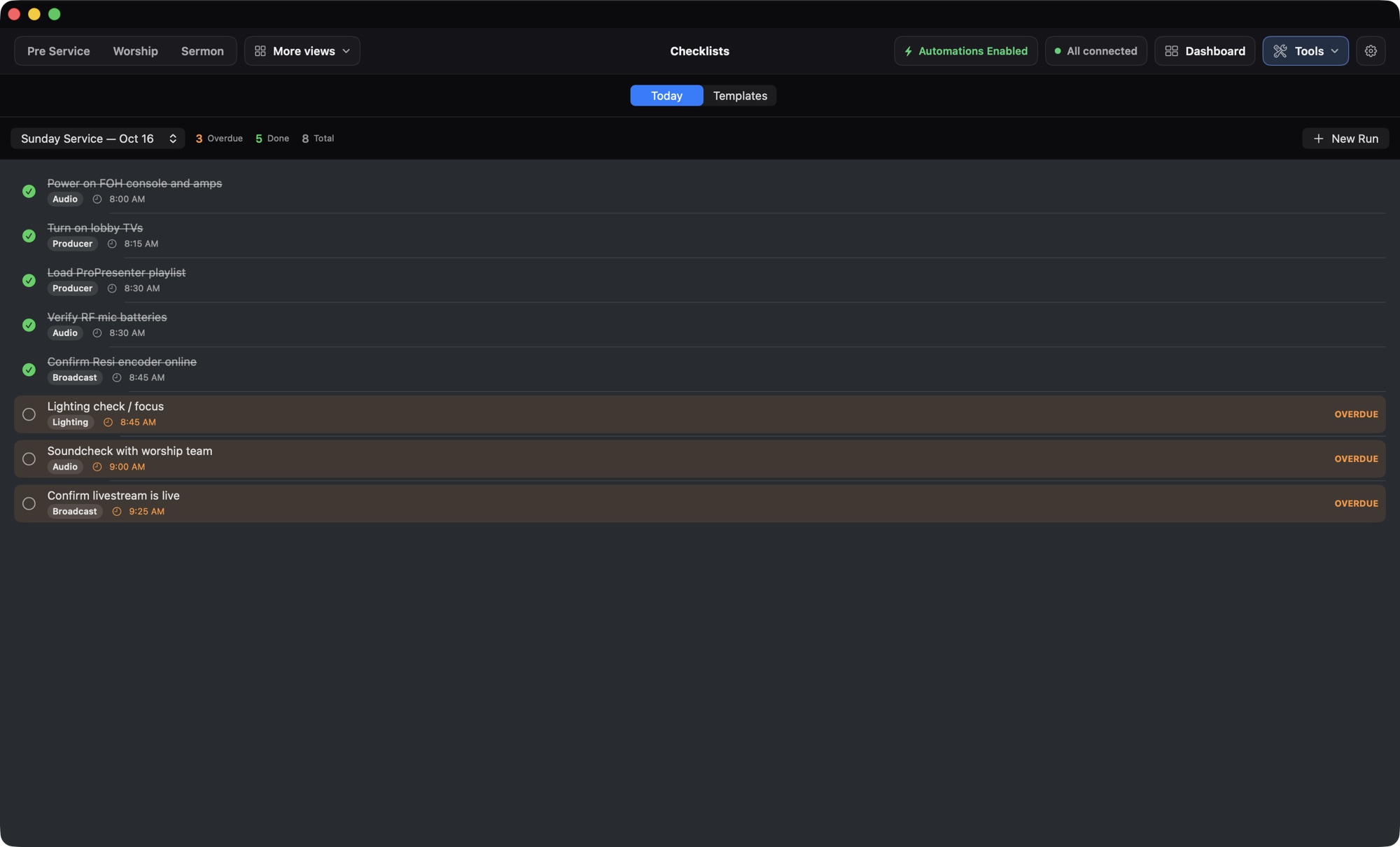
Task: Click the 5 Done counter
Action: [272, 139]
